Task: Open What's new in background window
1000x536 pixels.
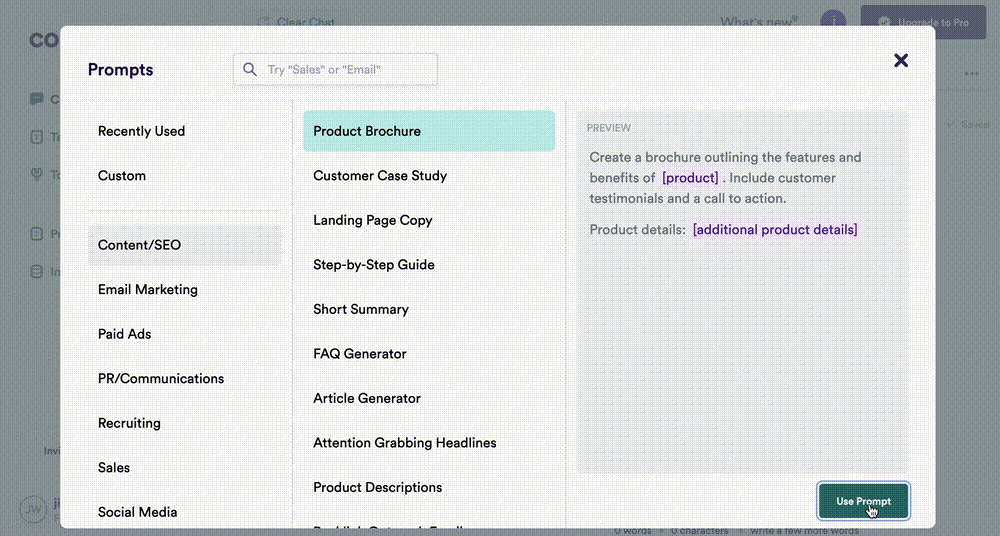Action: tap(759, 22)
